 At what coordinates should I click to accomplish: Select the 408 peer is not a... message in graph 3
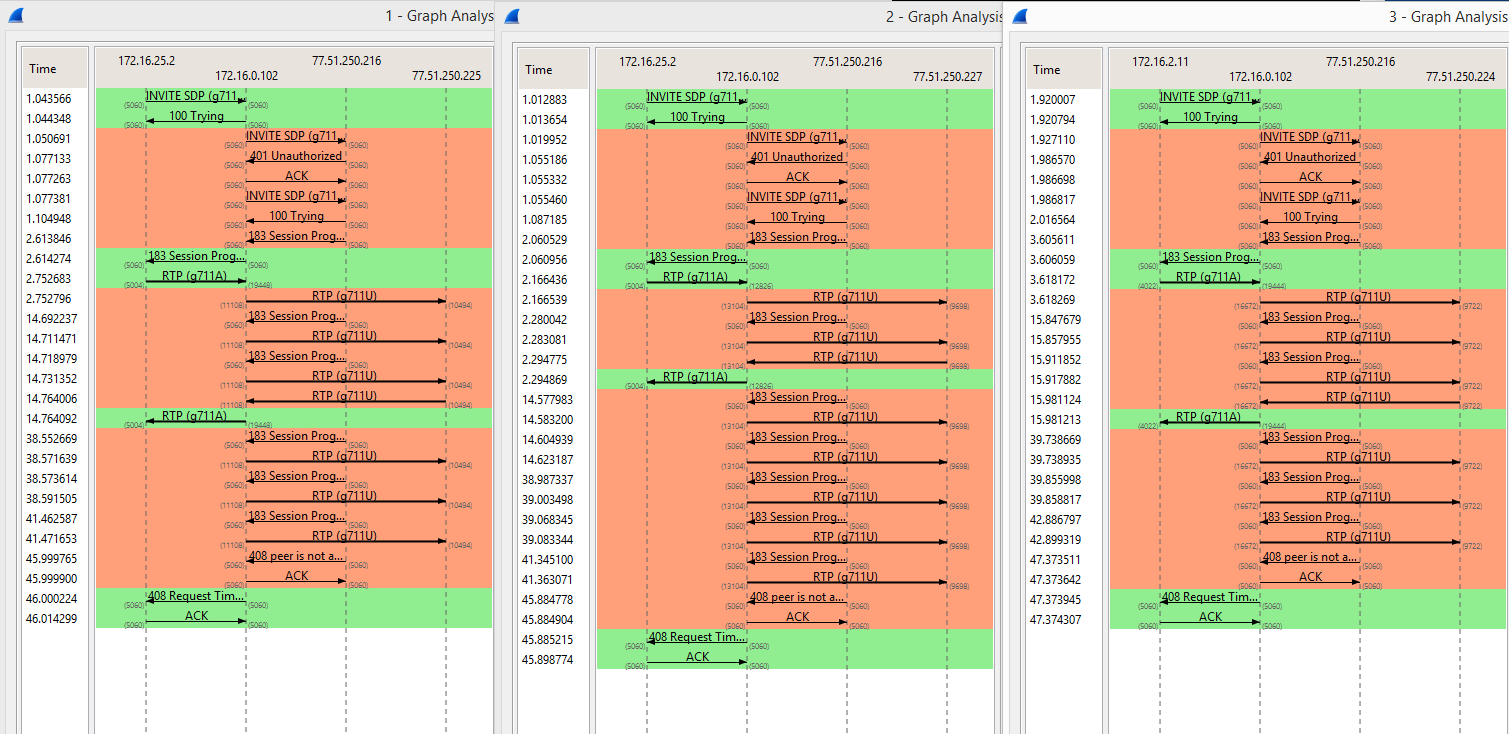pos(1308,557)
